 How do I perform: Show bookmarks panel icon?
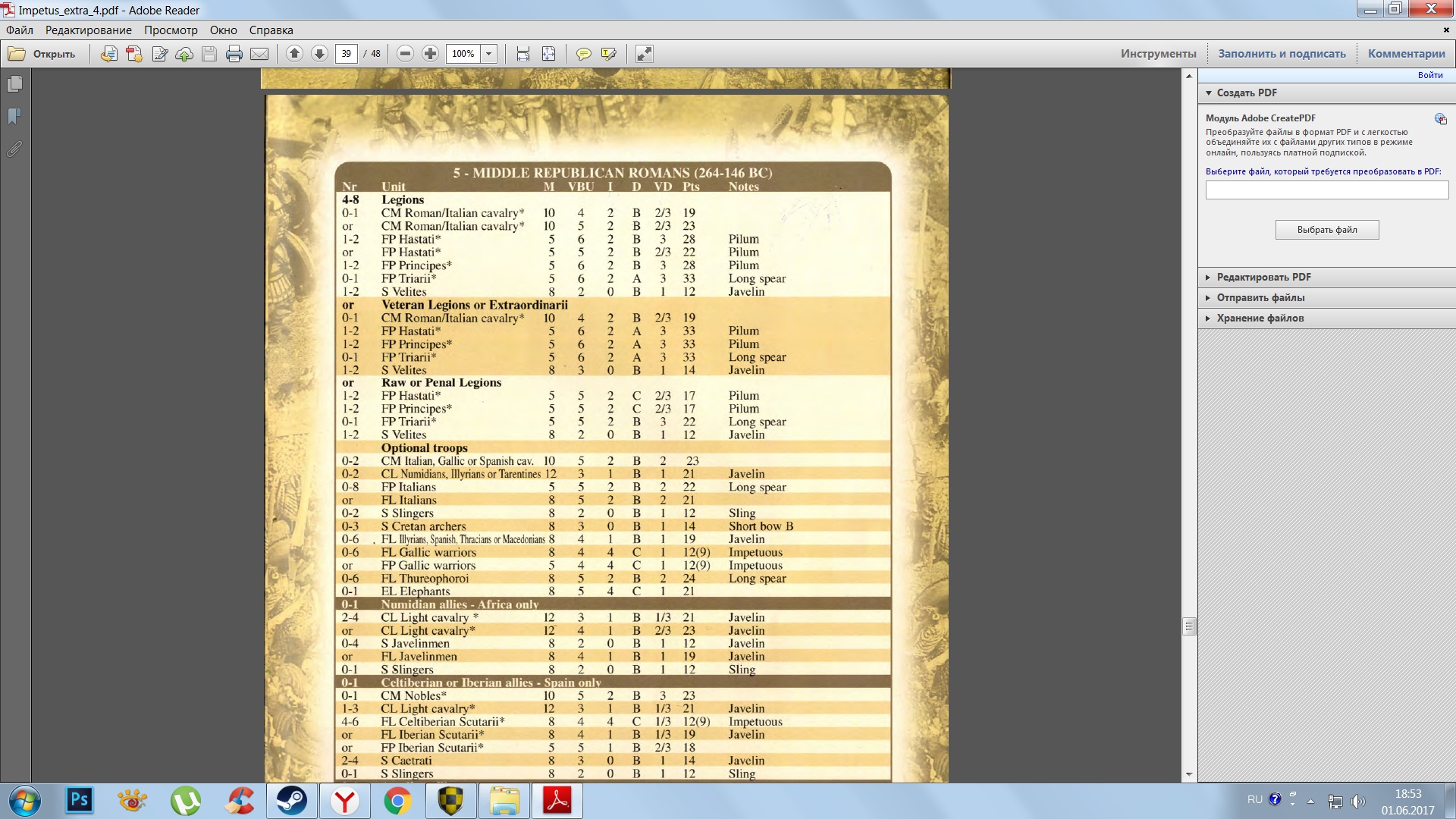pyautogui.click(x=15, y=116)
